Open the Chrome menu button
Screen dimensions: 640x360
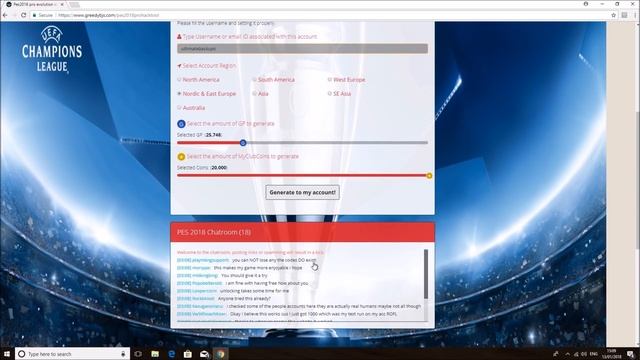click(x=635, y=15)
